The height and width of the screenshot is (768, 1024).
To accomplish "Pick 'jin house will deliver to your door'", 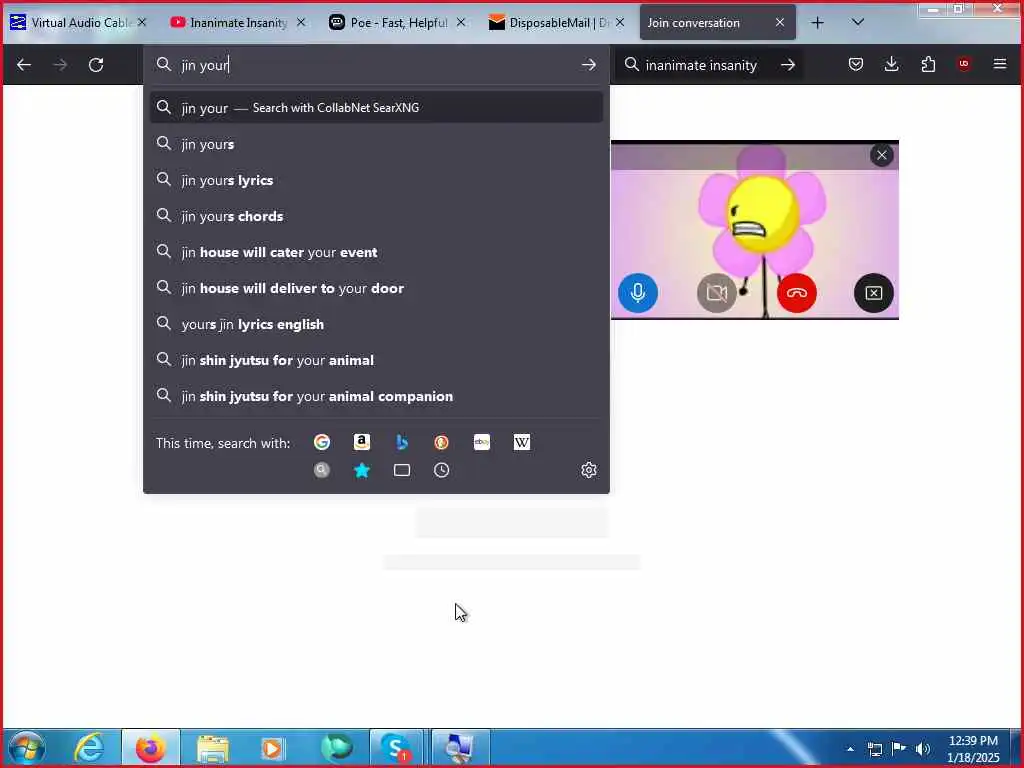I will tap(376, 287).
